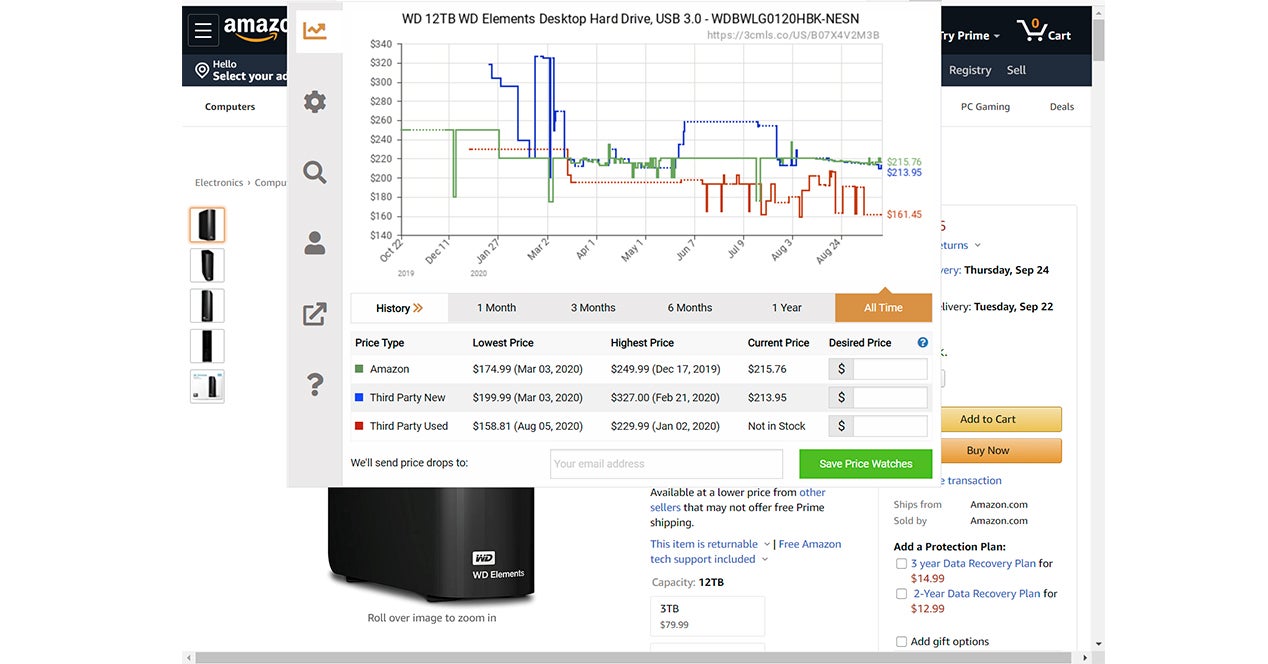Click the Save Price Watches button
Viewport: 1268px width, 664px height.
865,464
